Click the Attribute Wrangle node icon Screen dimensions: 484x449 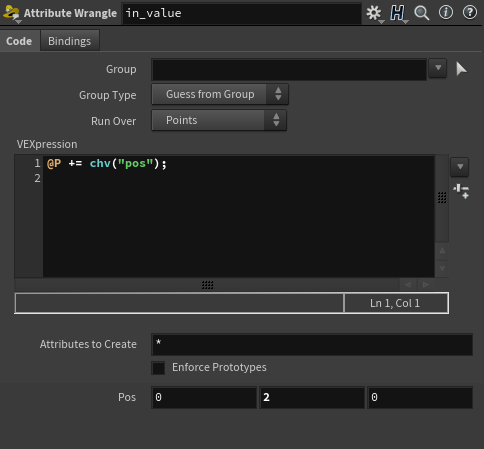click(x=12, y=13)
